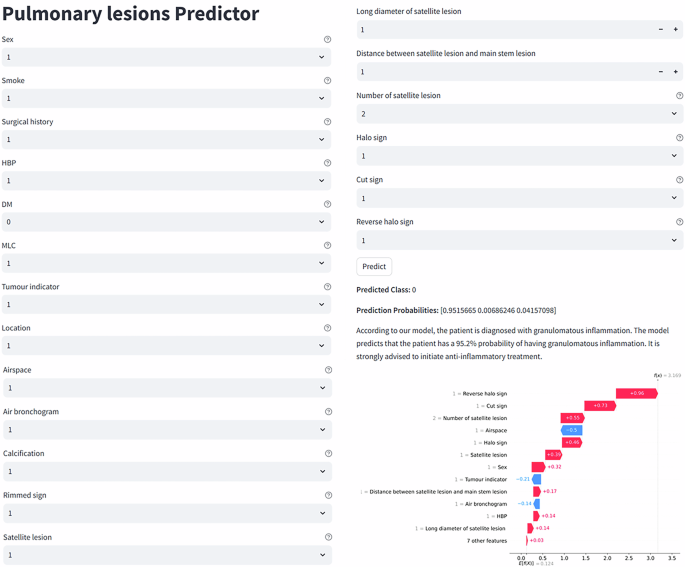Image resolution: width=685 pixels, height=567 pixels.
Task: Expand the Calcification dropdown
Action: coord(166,471)
